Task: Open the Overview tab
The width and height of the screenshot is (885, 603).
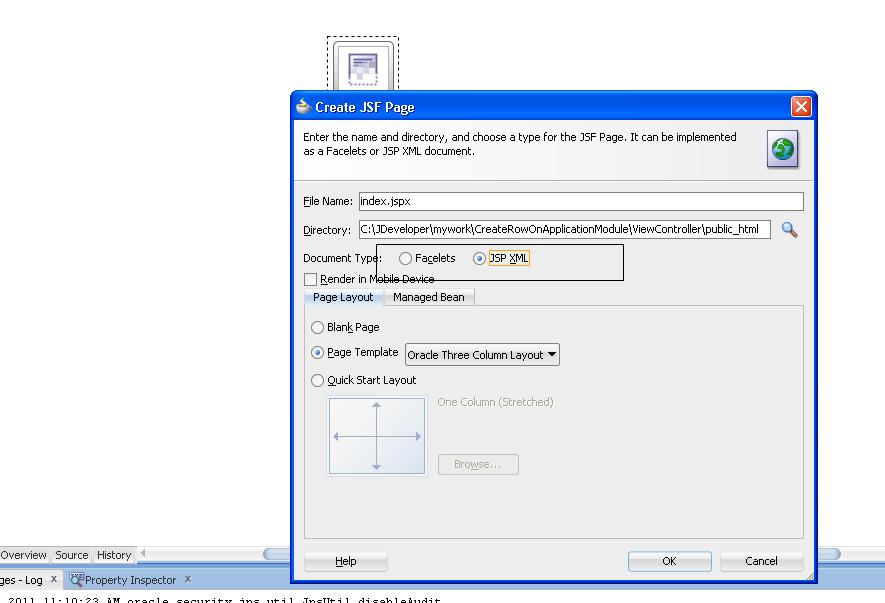Action: (x=24, y=555)
